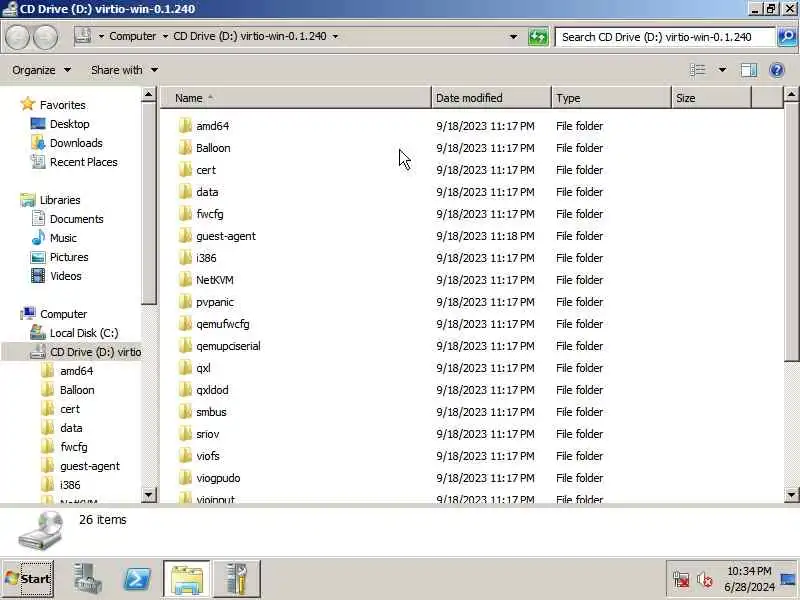
Task: Sort by the Name column header
Action: click(296, 98)
